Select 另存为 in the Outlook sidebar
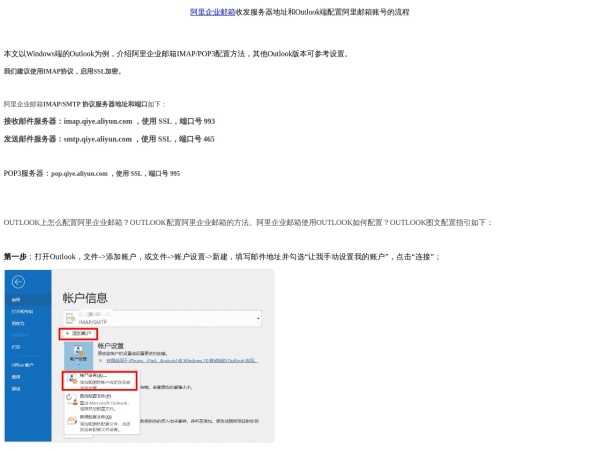The image size is (600, 450). click(18, 324)
